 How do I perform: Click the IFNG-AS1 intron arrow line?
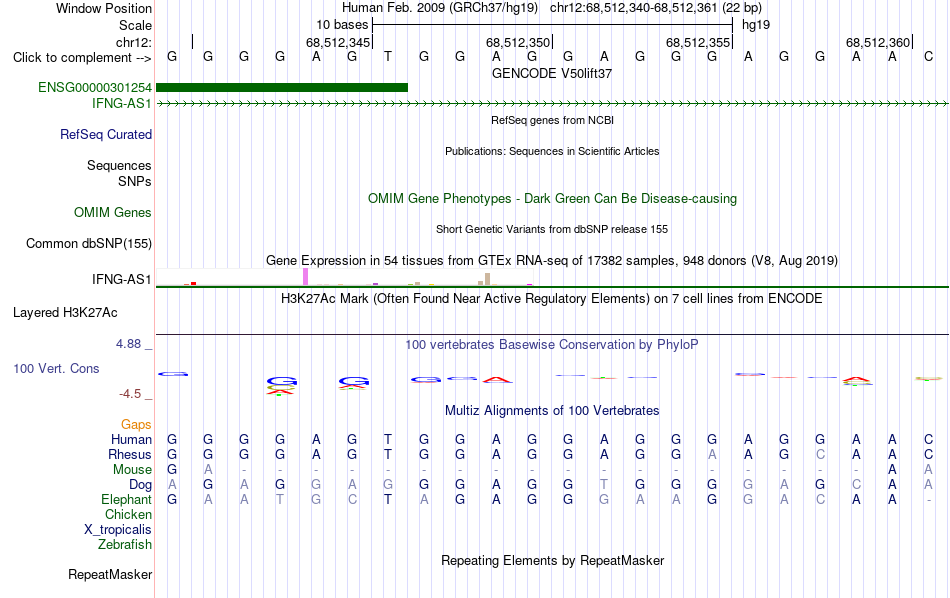click(x=552, y=104)
